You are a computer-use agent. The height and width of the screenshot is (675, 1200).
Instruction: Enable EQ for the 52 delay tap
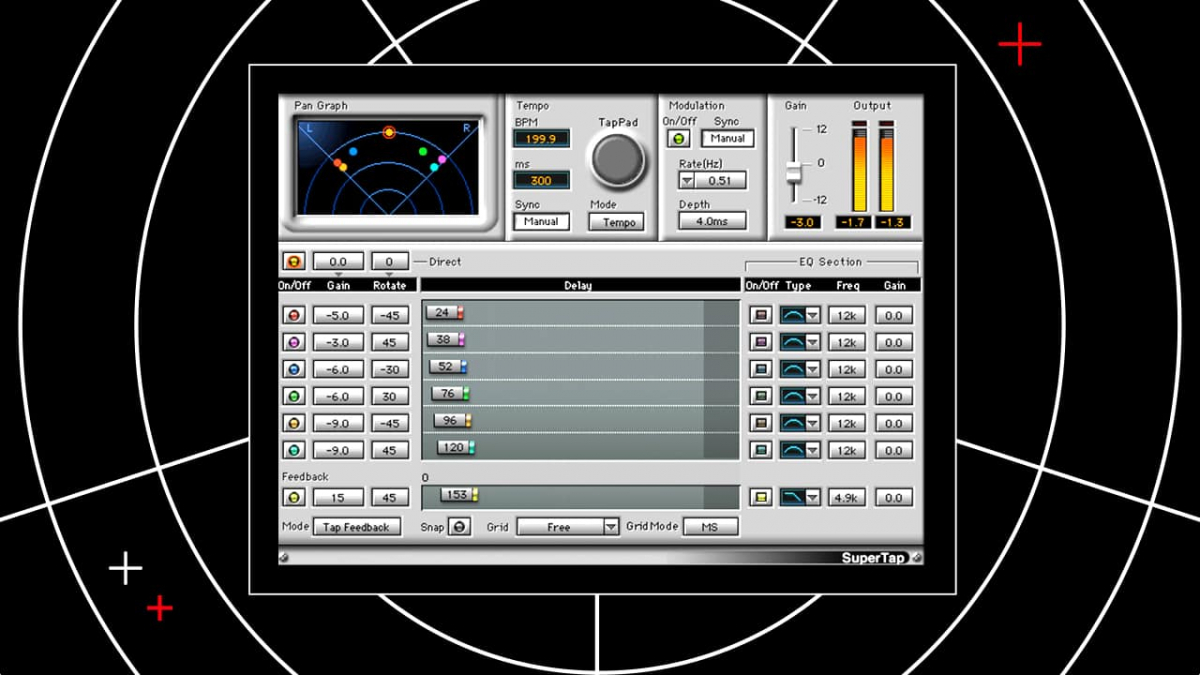coord(761,369)
